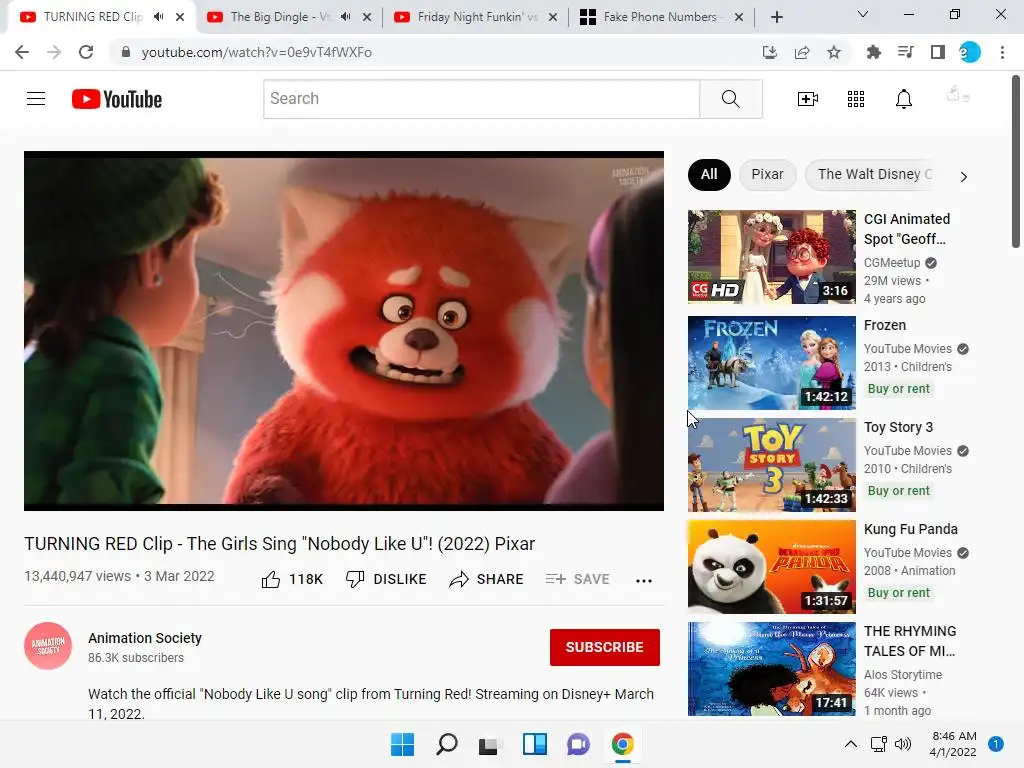The width and height of the screenshot is (1024, 768).
Task: Open more actions three-dot menu under video
Action: point(644,581)
